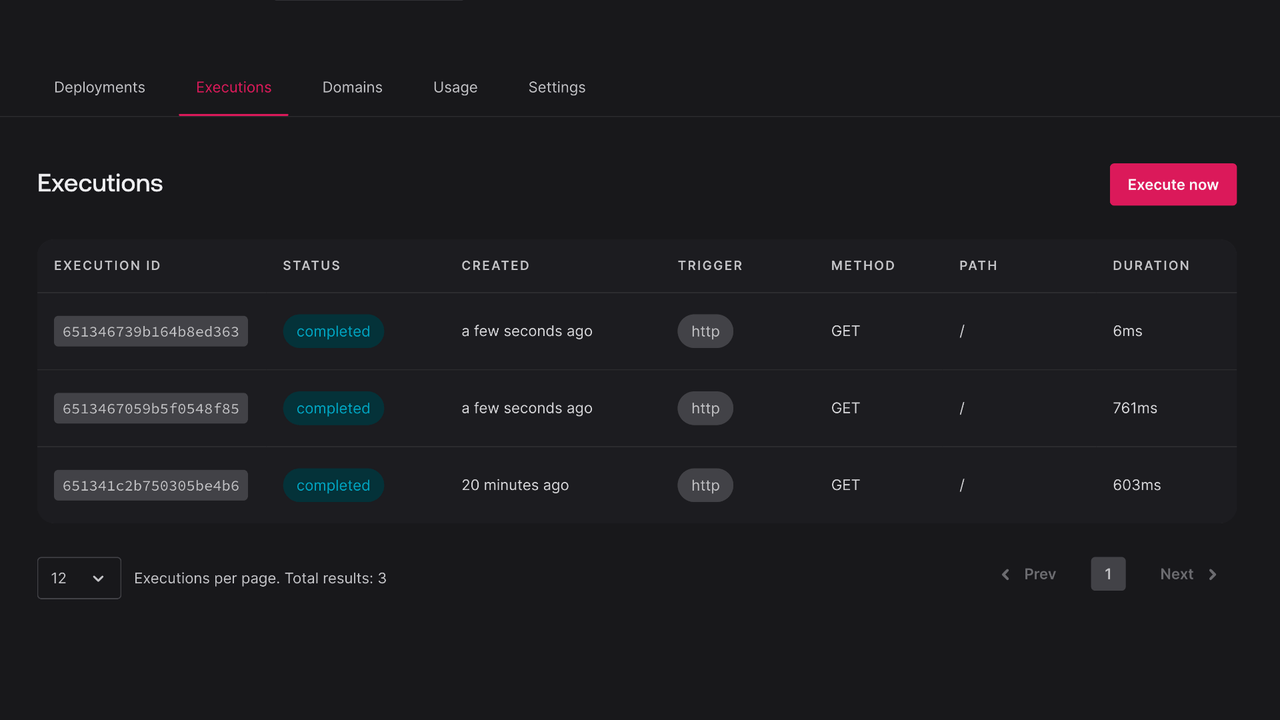Image resolution: width=1280 pixels, height=720 pixels.
Task: Click the chevron in the page size selector
Action: coord(98,578)
